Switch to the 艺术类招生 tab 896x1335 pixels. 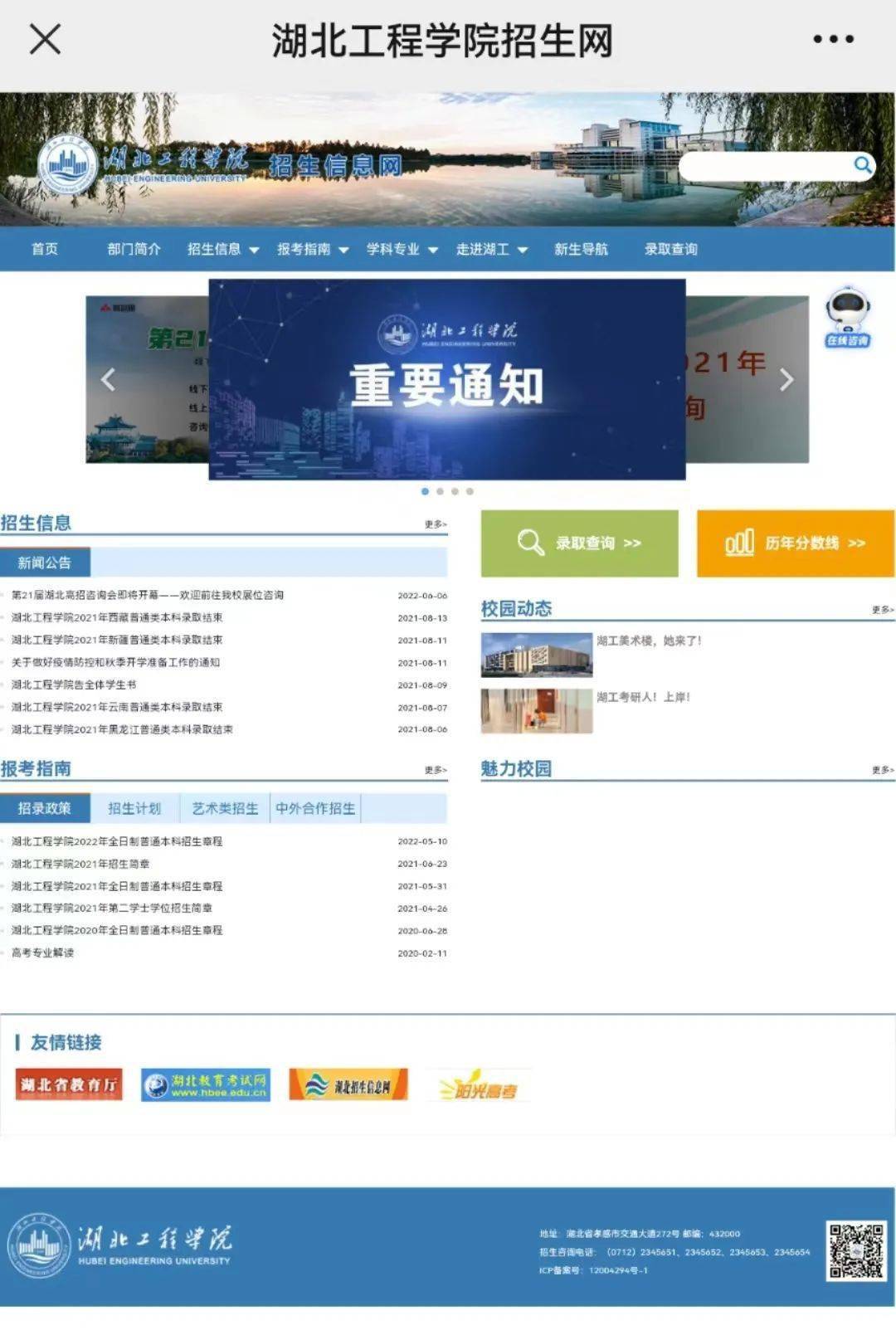pos(225,808)
